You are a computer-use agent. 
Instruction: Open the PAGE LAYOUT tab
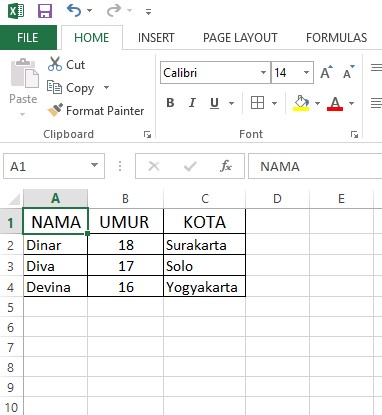[240, 38]
